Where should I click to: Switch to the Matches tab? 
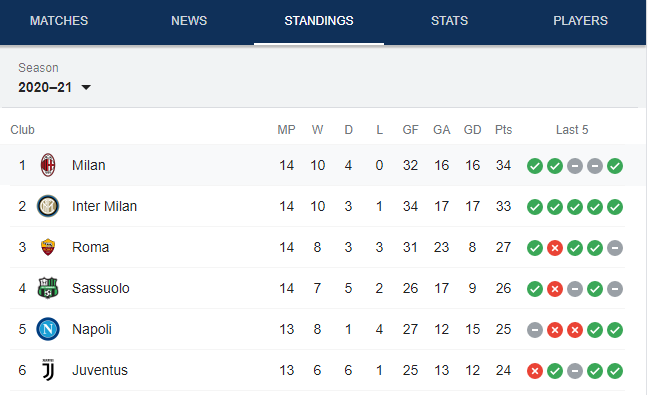click(x=59, y=21)
